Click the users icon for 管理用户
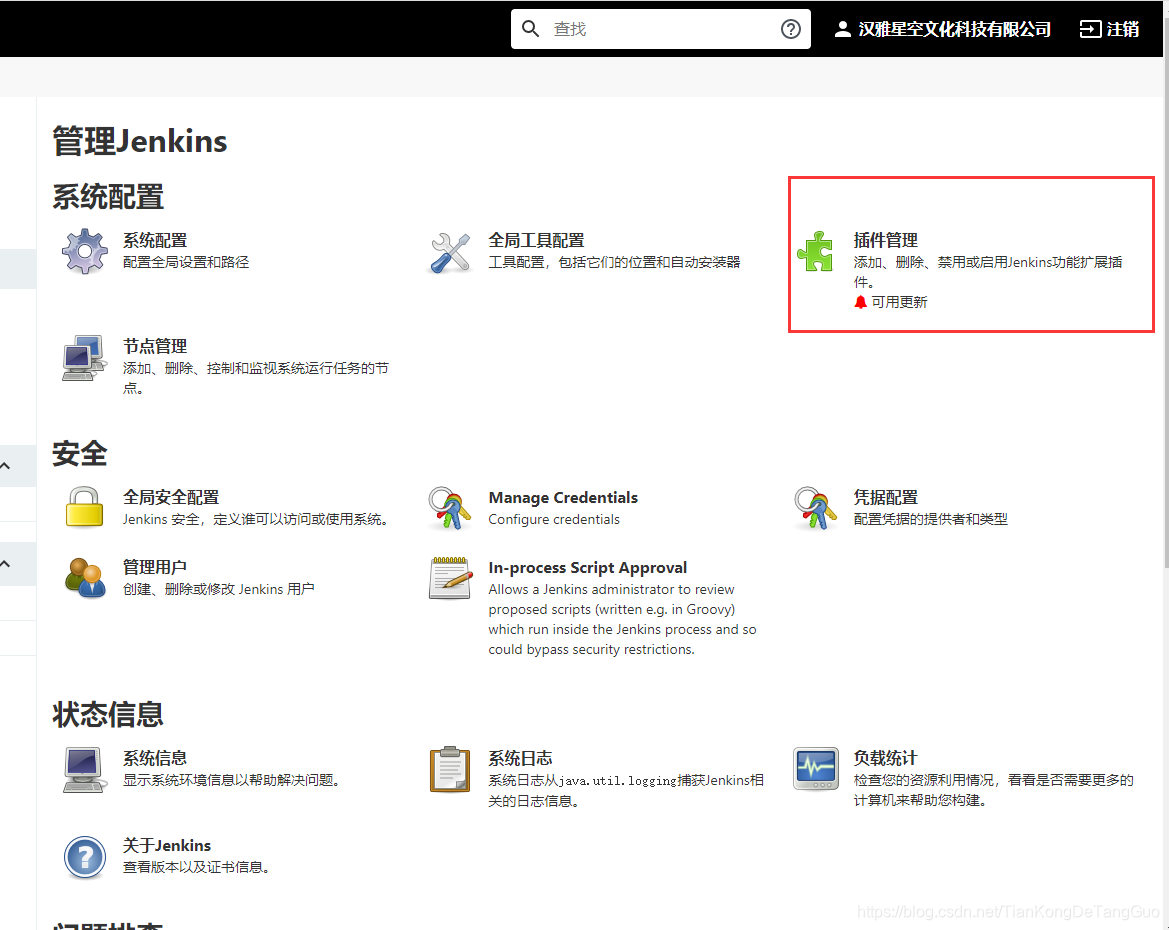Viewport: 1169px width, 930px height. [x=84, y=577]
